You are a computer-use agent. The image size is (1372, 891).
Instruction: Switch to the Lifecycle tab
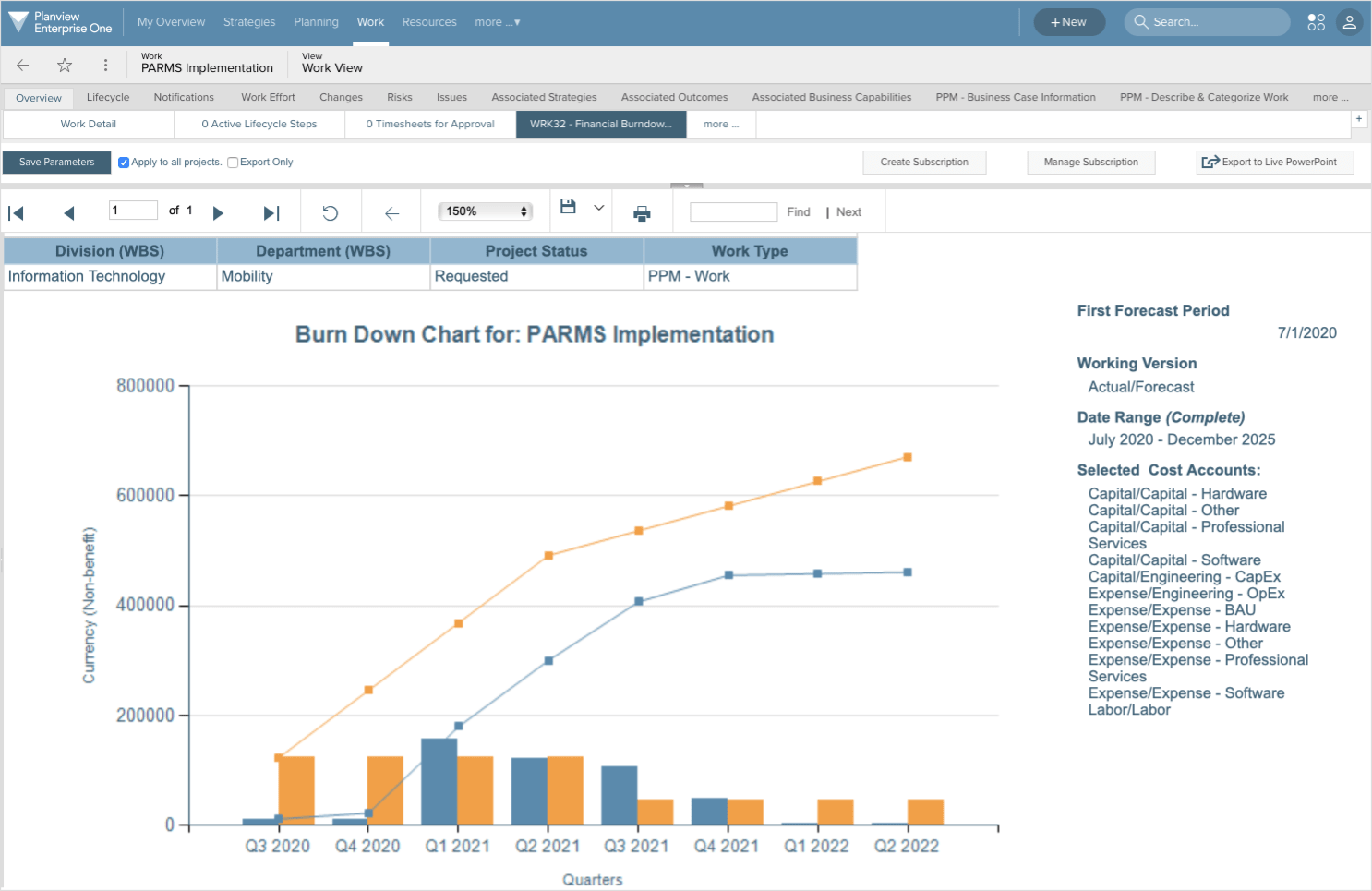tap(108, 97)
